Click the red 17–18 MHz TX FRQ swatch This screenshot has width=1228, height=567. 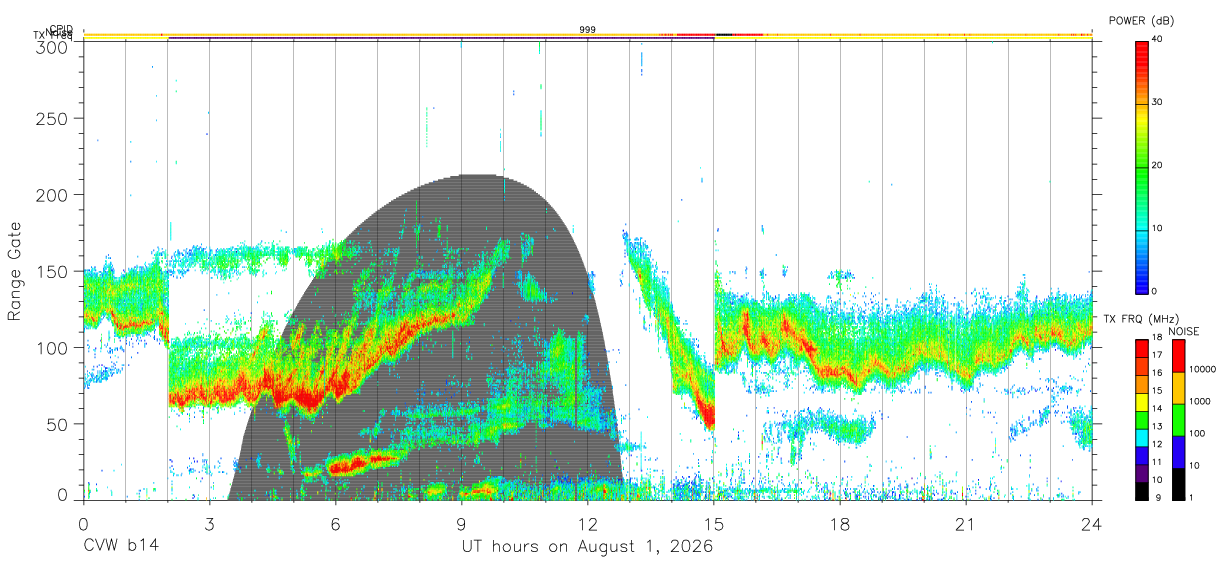(1141, 347)
